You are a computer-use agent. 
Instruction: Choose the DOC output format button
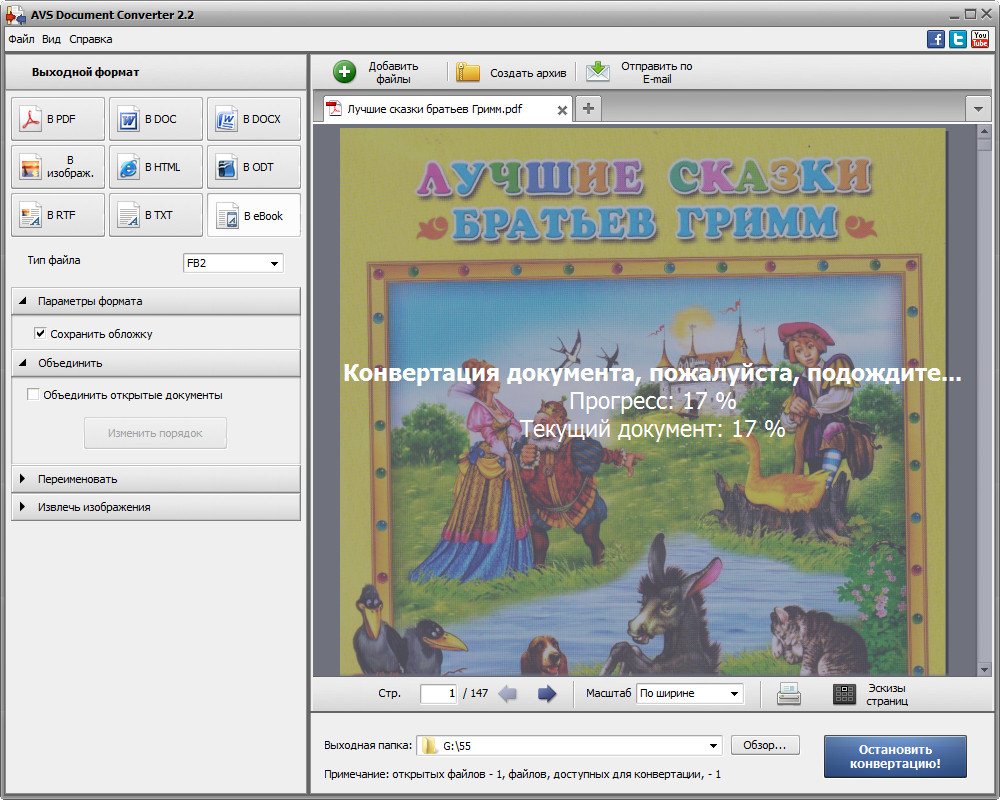(156, 119)
